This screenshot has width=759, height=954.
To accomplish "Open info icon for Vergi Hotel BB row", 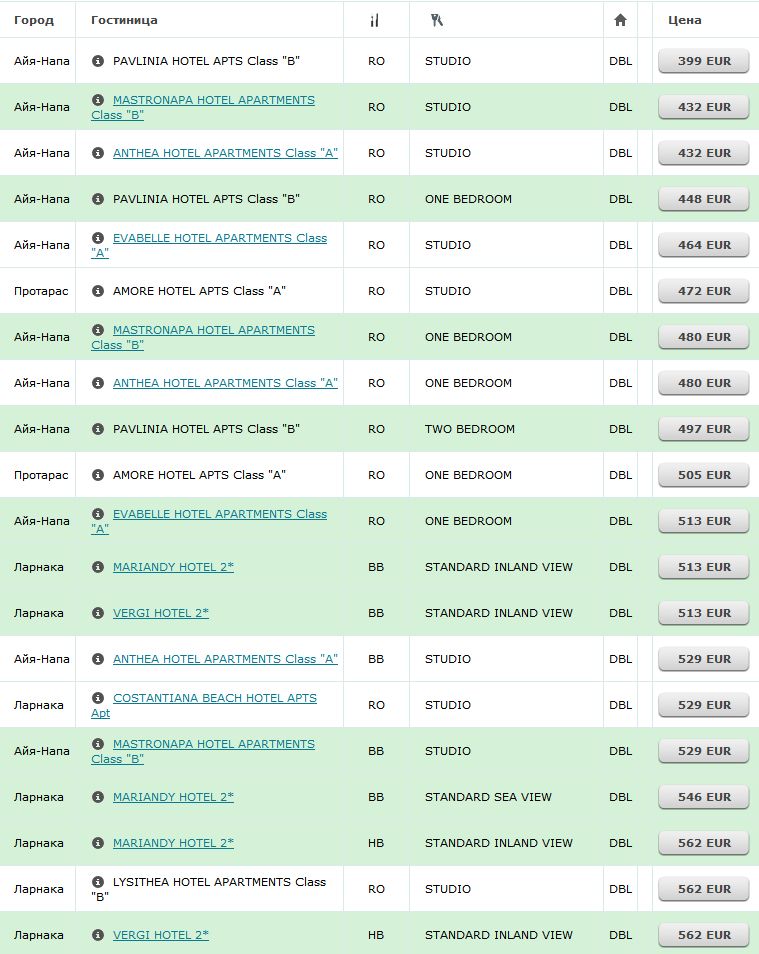I will click(97, 612).
